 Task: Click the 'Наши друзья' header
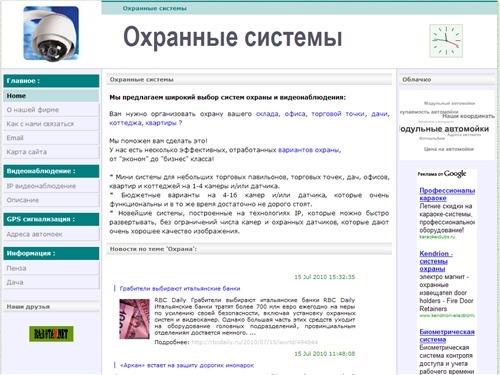pyautogui.click(x=51, y=306)
